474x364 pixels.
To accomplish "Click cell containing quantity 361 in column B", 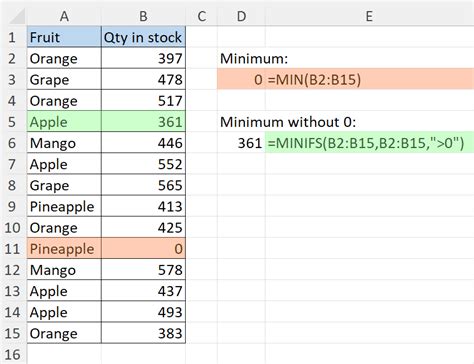I will tap(143, 122).
